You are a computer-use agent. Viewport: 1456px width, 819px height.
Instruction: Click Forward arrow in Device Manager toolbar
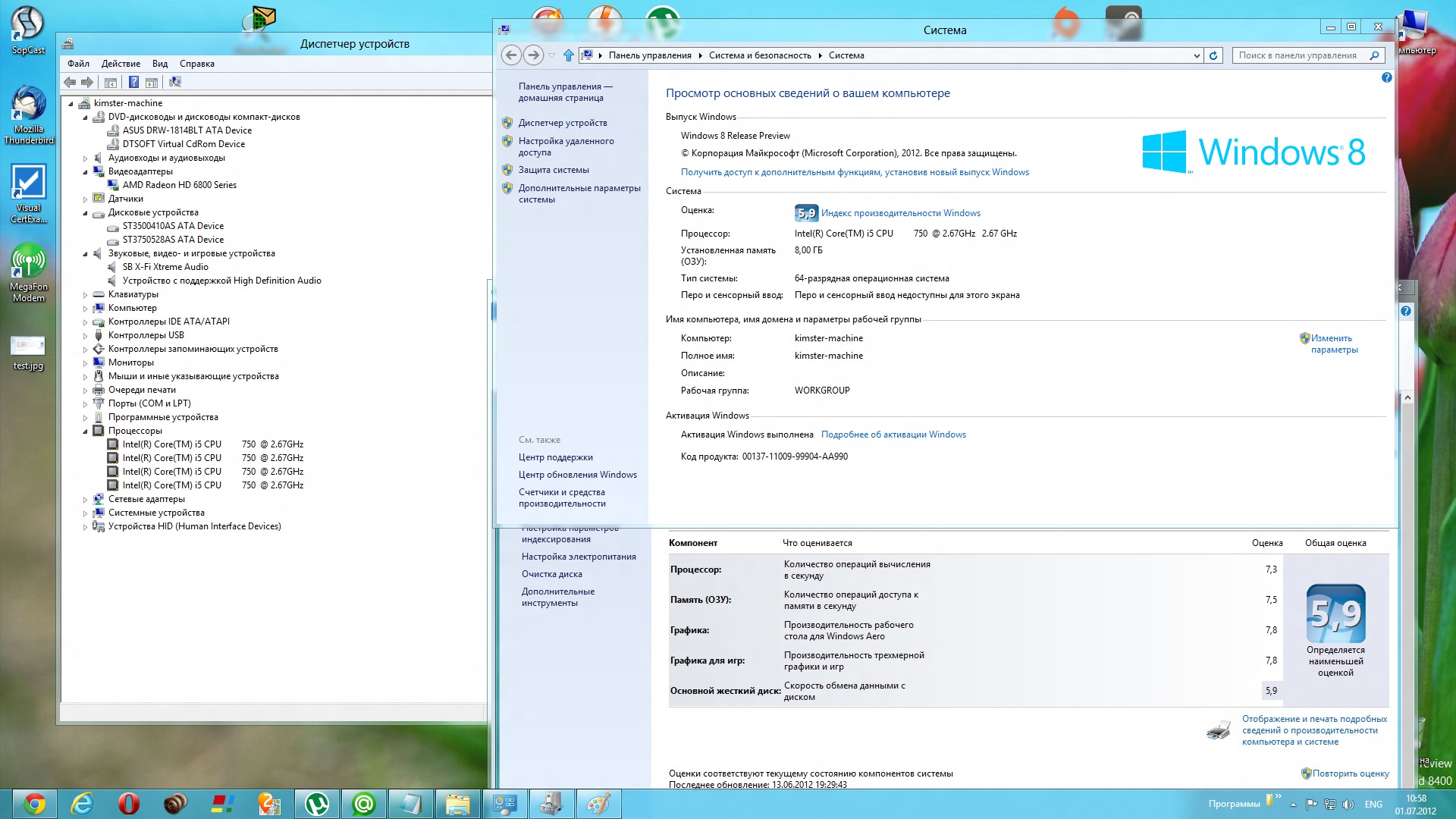tap(87, 83)
